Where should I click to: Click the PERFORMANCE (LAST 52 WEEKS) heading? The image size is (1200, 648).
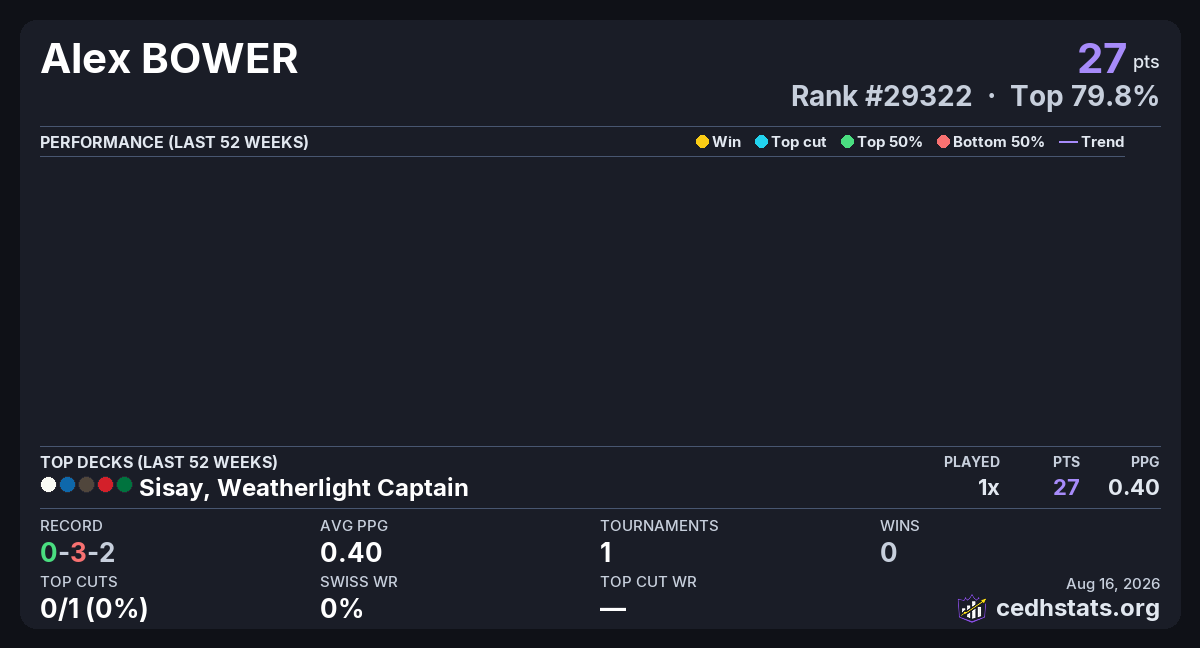174,142
